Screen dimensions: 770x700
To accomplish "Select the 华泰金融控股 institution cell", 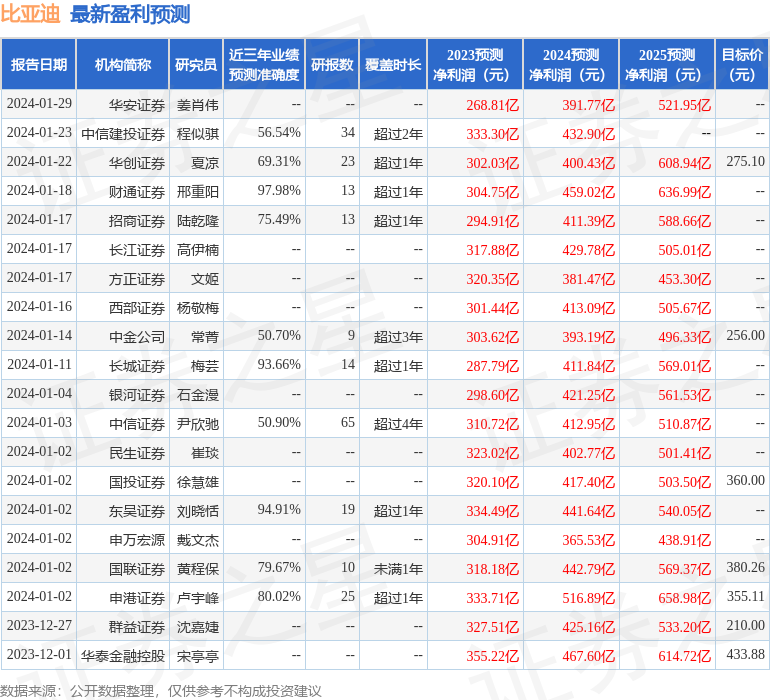I will [x=123, y=656].
